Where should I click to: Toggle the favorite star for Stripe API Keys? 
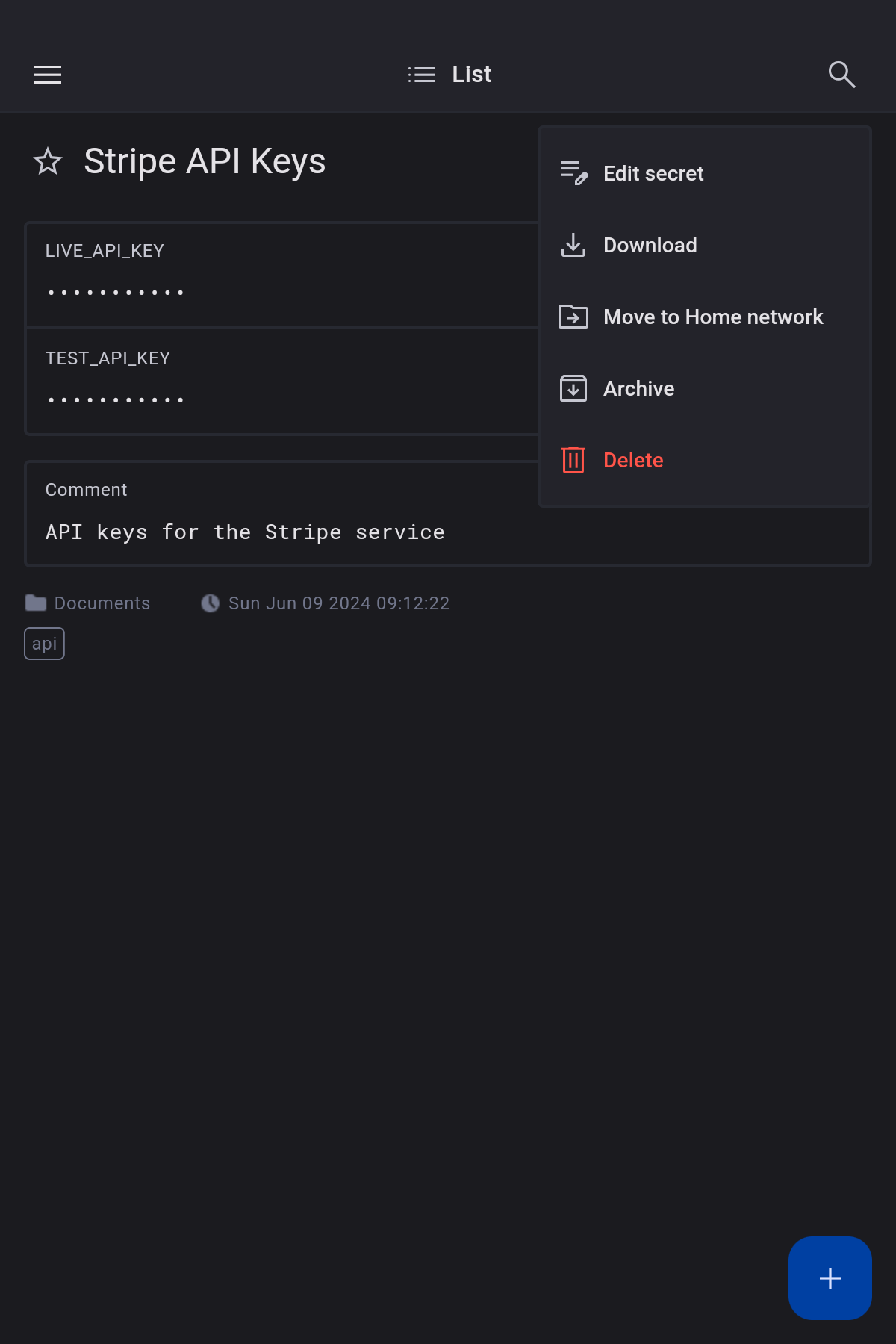(x=48, y=161)
